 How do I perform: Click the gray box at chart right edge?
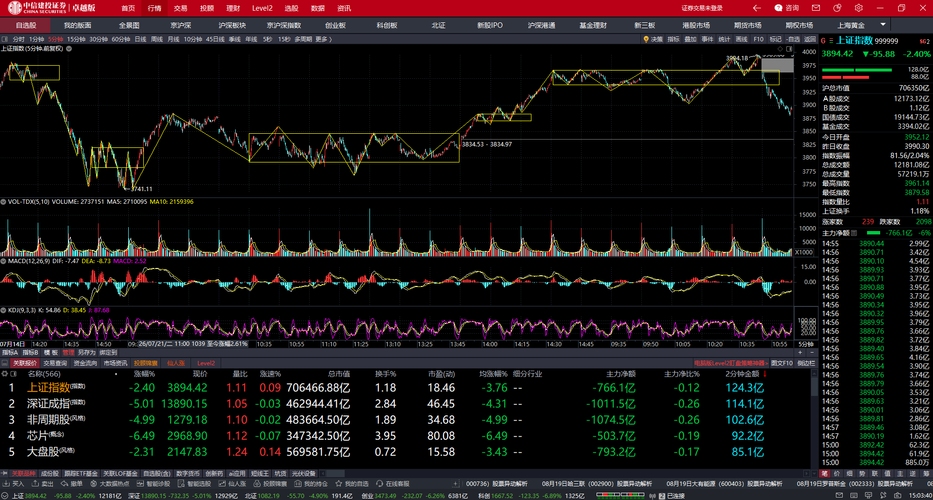[777, 65]
